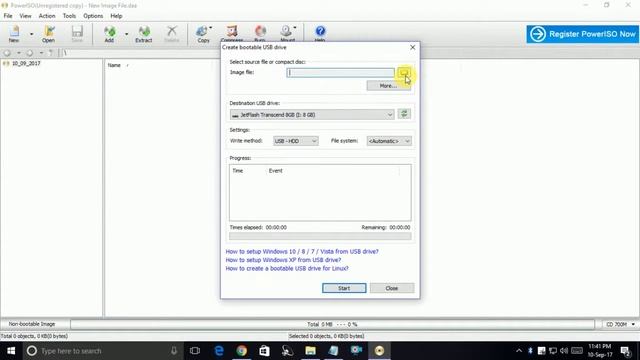Click the Save toolbar icon
640x360 pixels.
(x=77, y=34)
